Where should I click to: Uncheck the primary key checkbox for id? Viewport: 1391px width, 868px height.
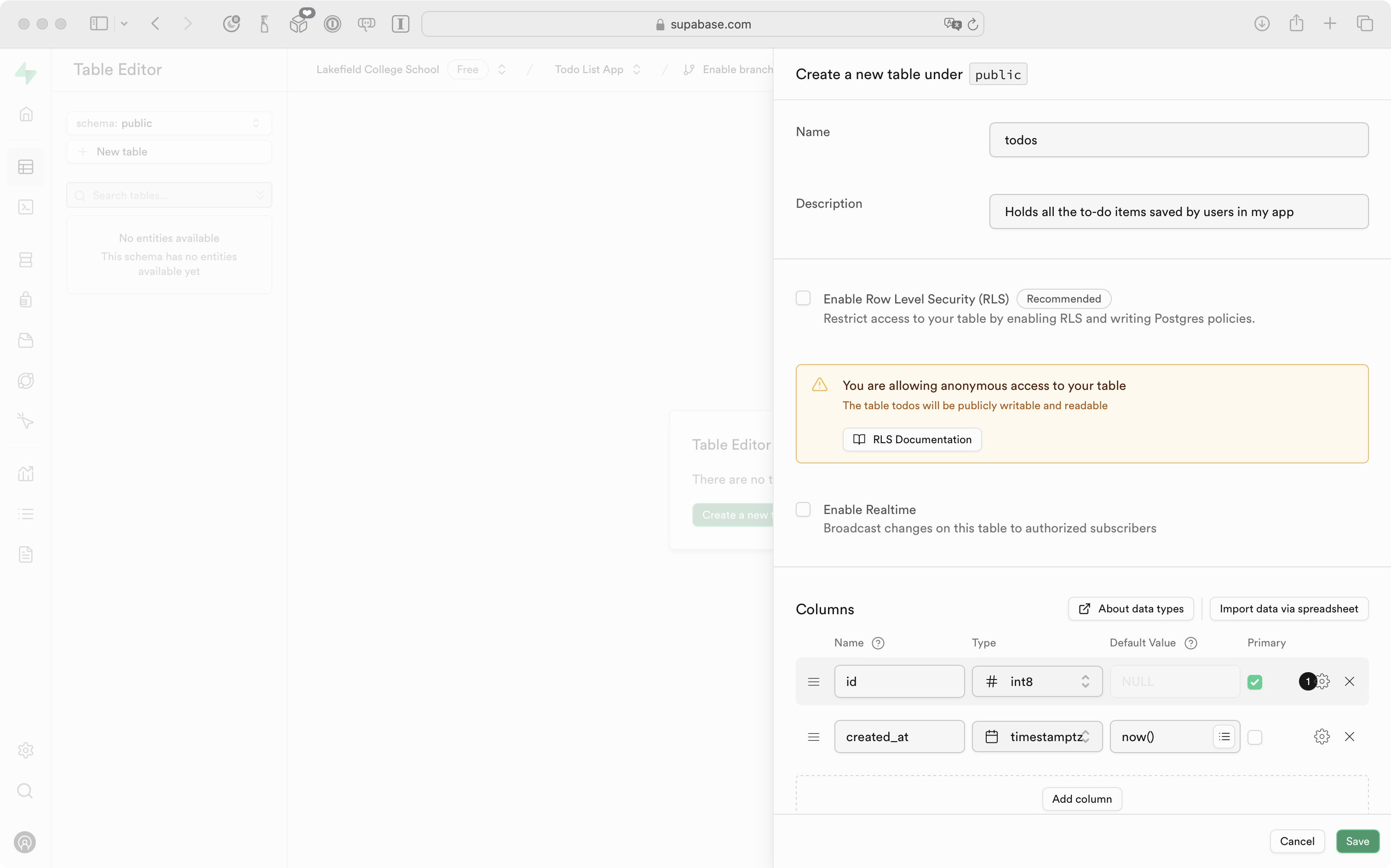click(1255, 681)
